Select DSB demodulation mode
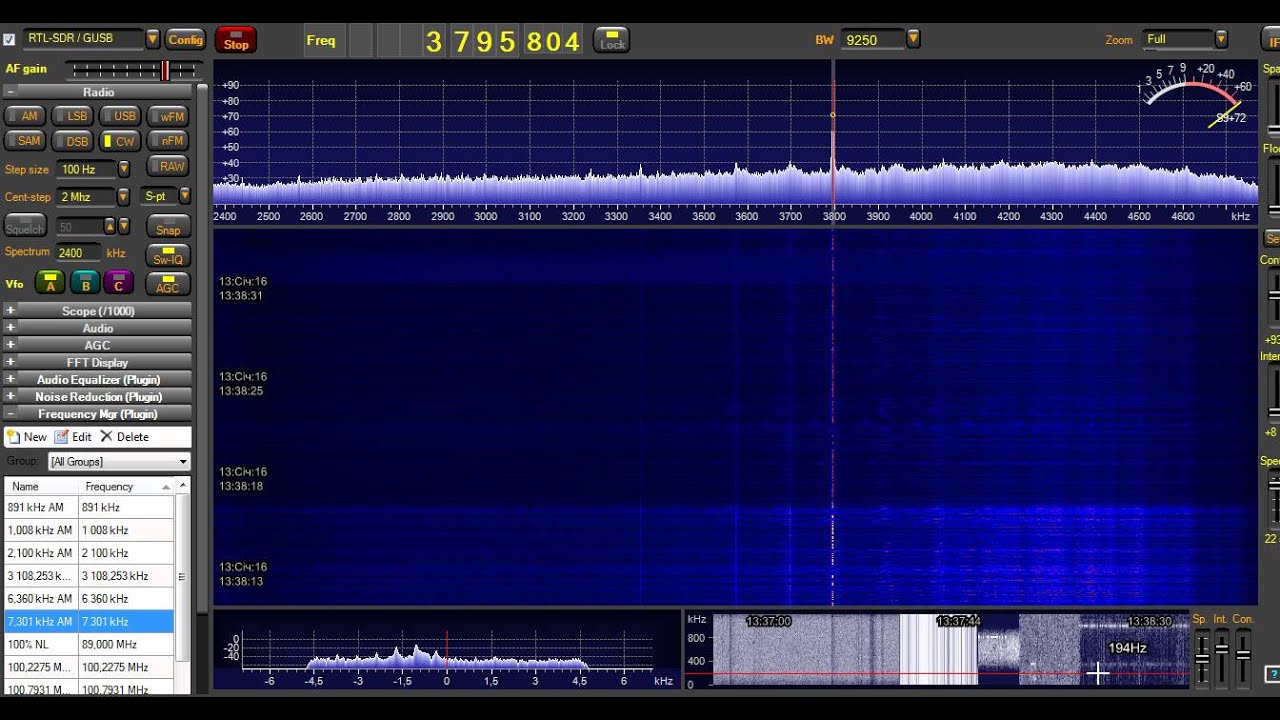This screenshot has height=720, width=1280. pyautogui.click(x=71, y=141)
